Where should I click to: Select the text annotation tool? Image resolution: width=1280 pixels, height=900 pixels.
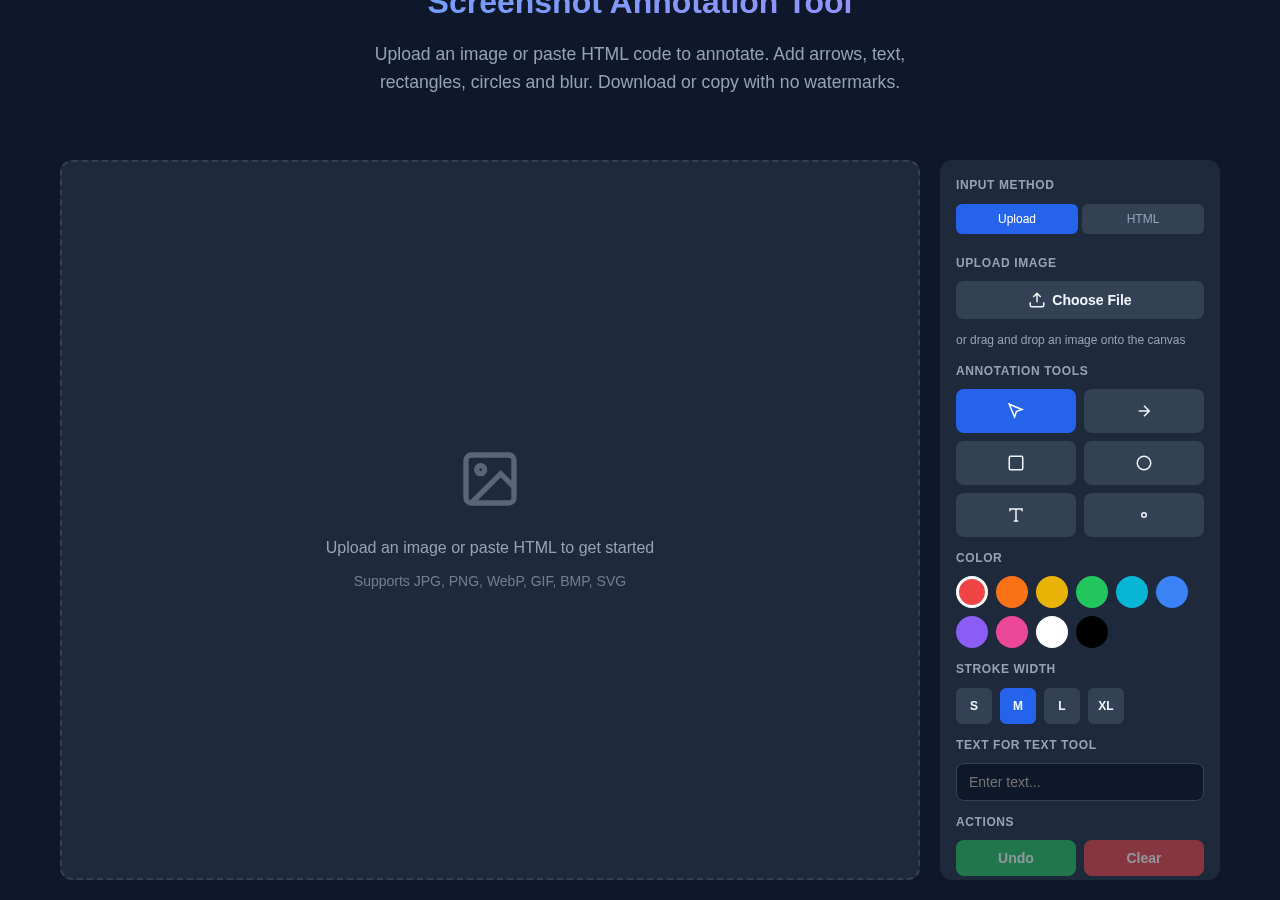tap(1016, 515)
